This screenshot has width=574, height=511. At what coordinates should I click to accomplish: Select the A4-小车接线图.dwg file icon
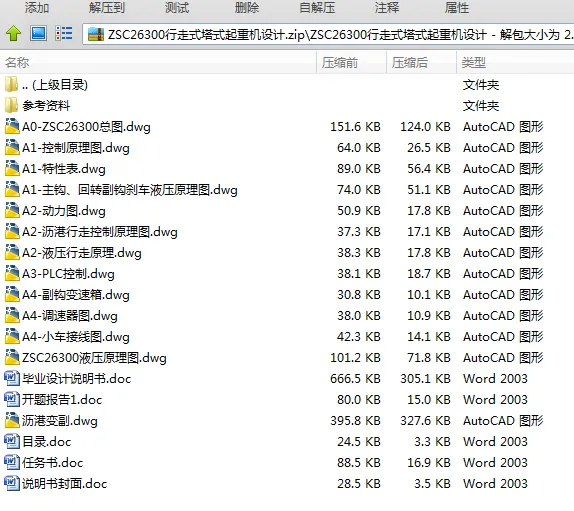(x=12, y=336)
